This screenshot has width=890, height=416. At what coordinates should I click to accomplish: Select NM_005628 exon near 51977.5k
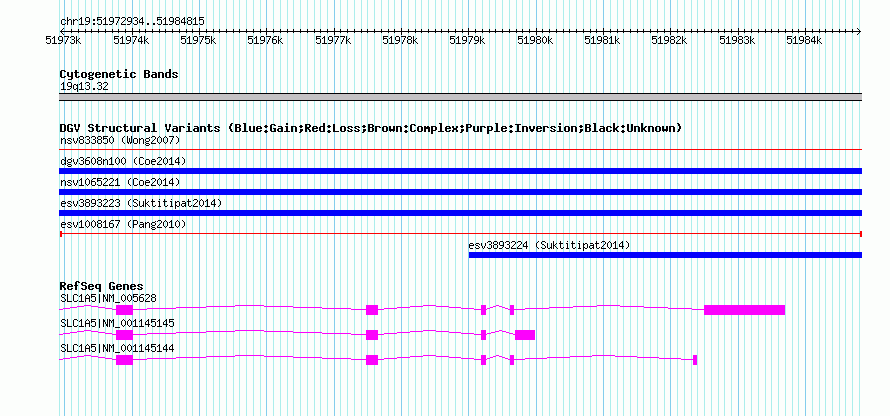point(372,310)
